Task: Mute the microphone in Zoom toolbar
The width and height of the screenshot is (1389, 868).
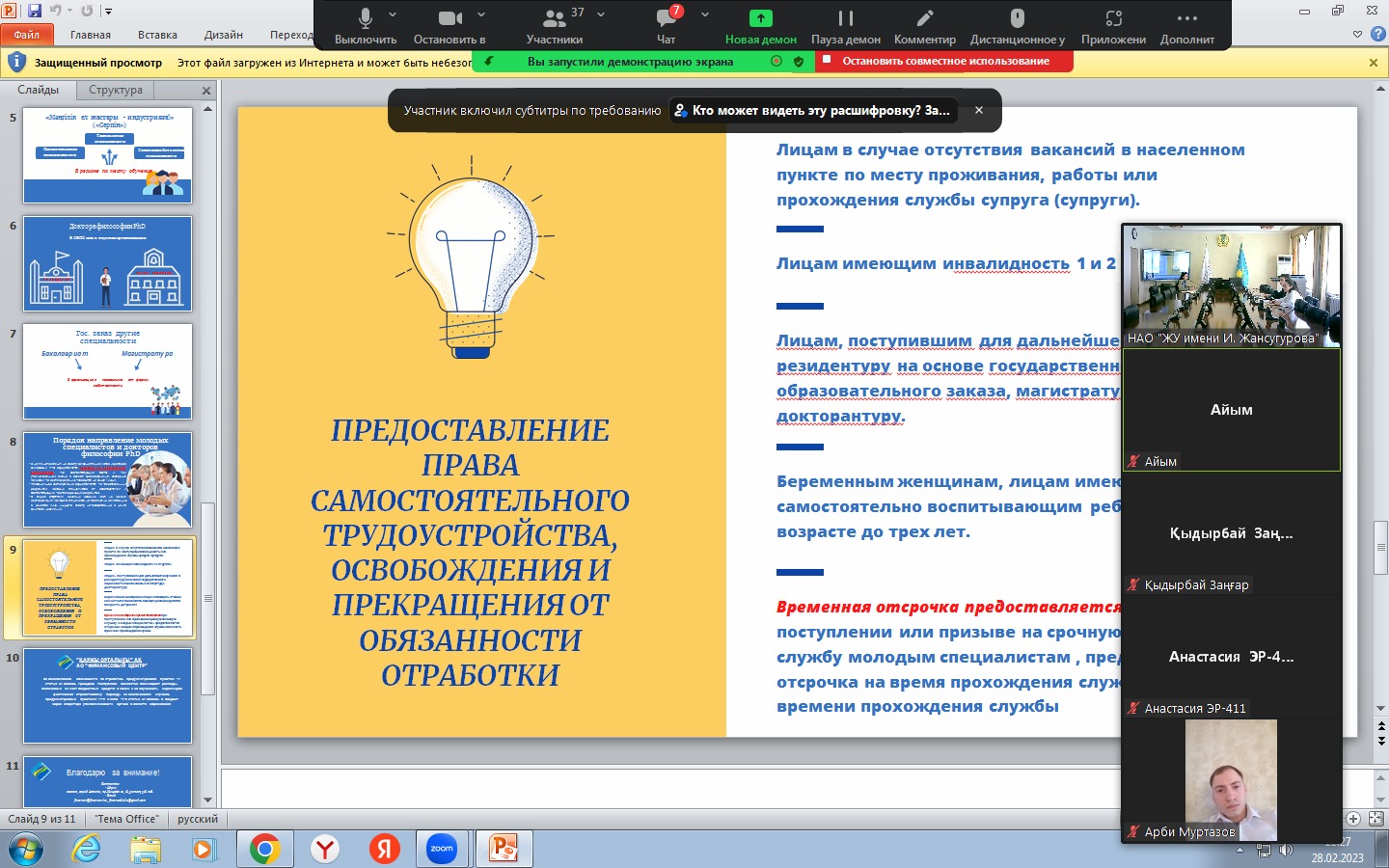Action: click(x=366, y=25)
